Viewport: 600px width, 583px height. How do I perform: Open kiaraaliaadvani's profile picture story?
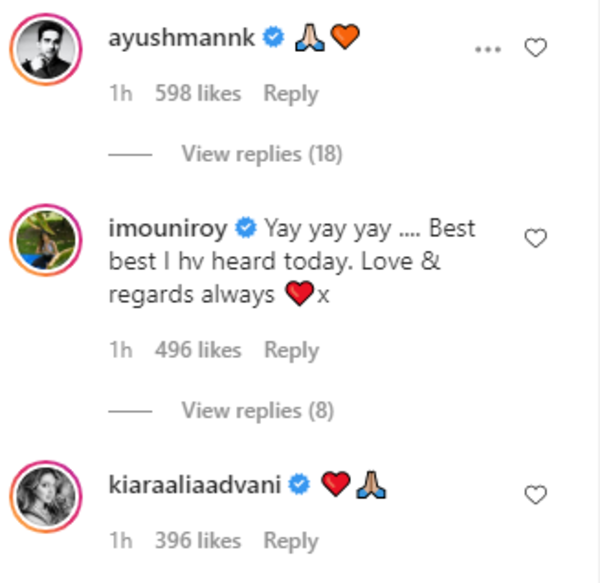[x=46, y=496]
